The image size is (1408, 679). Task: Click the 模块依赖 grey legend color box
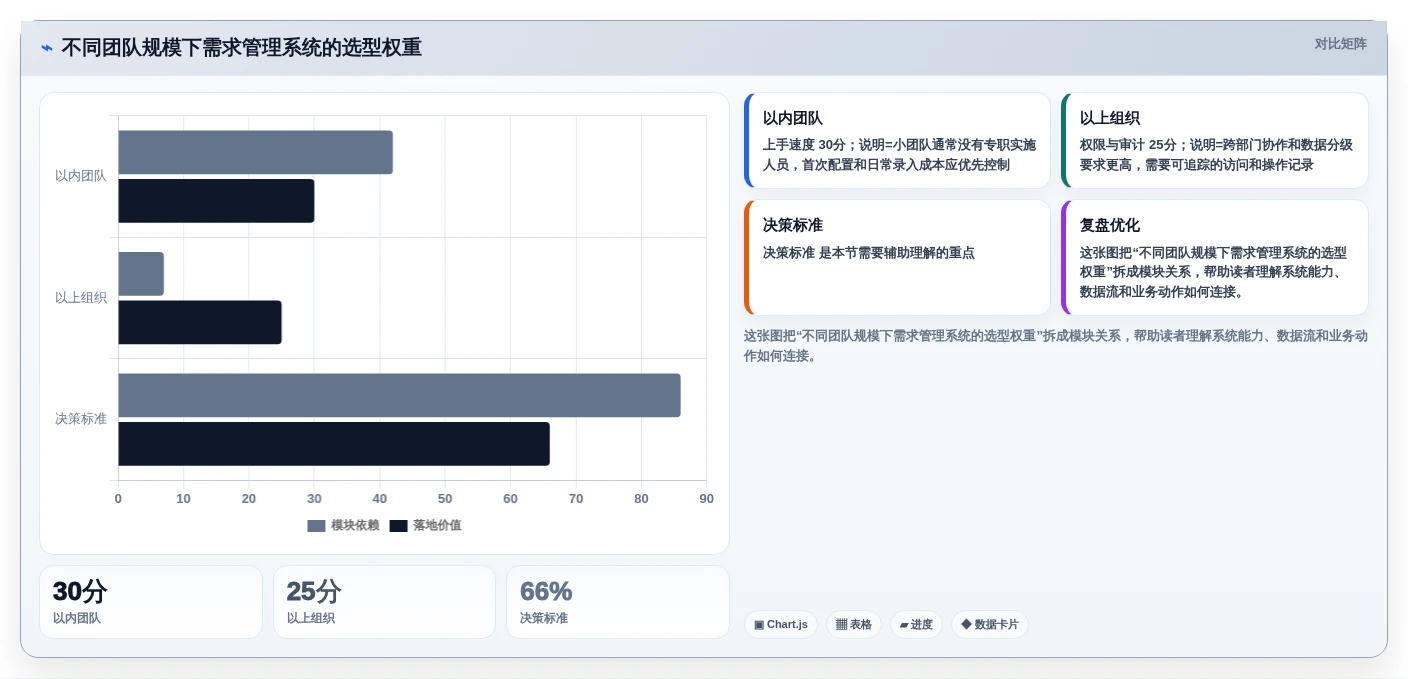pos(316,526)
